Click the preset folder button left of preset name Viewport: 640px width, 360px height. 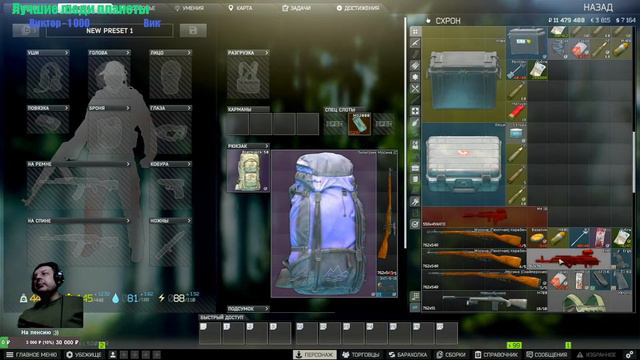[26, 31]
